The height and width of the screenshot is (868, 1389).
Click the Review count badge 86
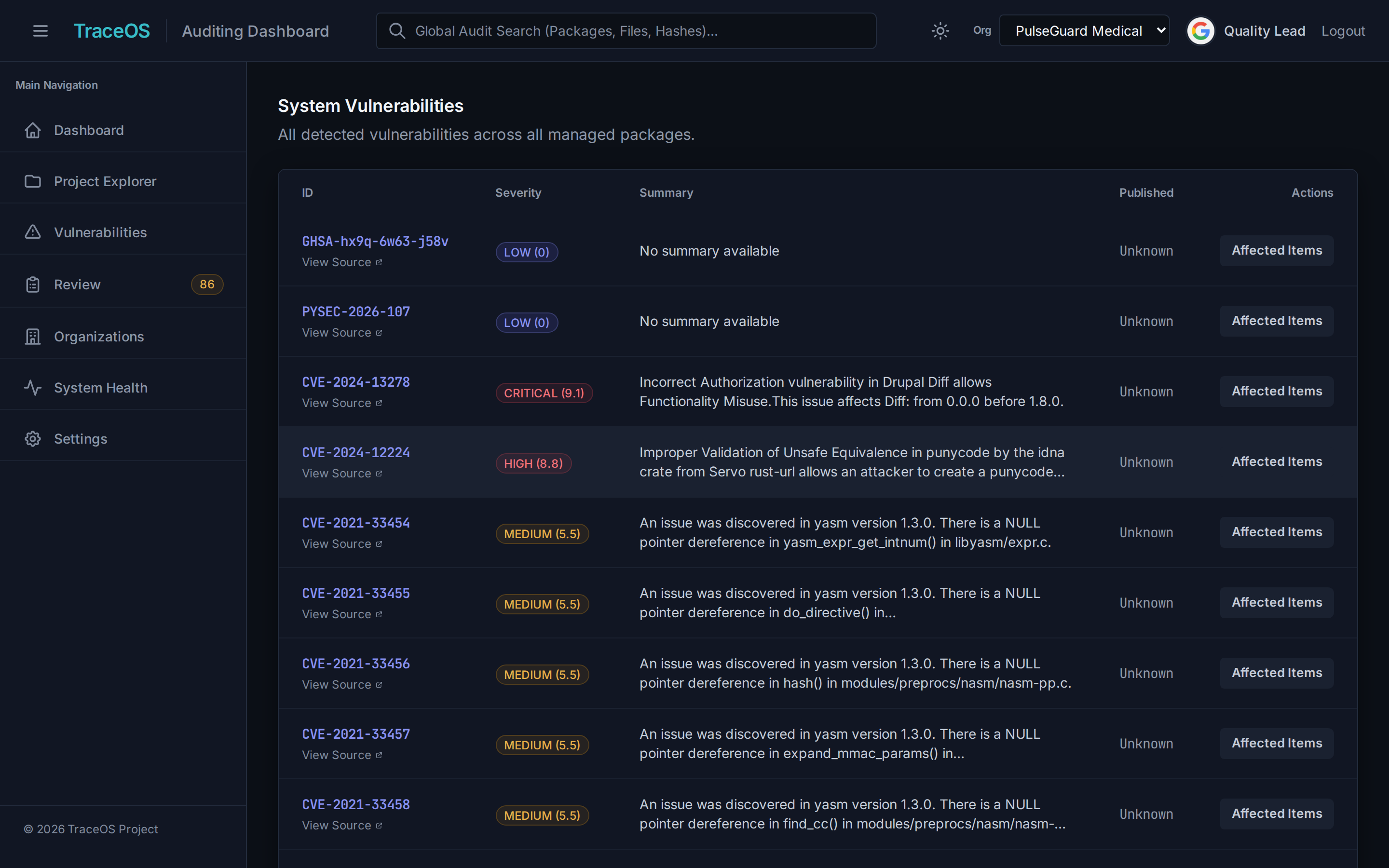pyautogui.click(x=206, y=285)
